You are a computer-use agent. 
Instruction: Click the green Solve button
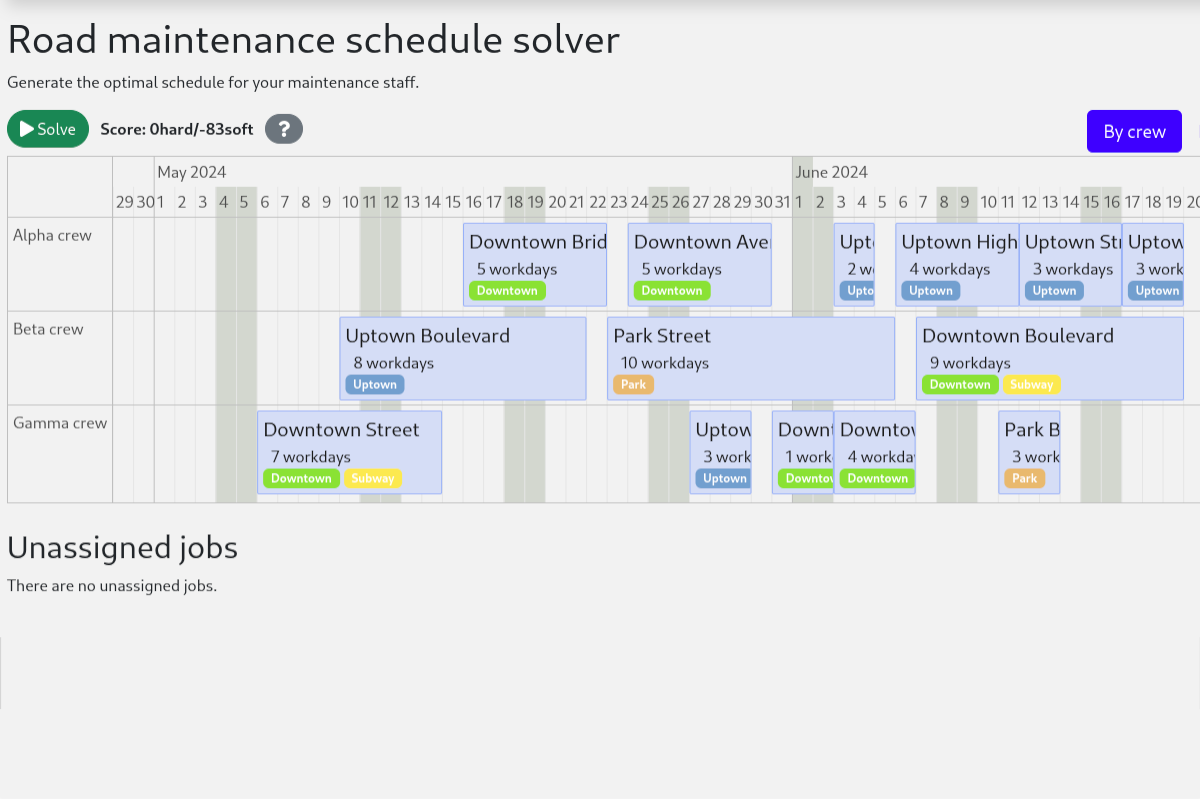[x=48, y=129]
